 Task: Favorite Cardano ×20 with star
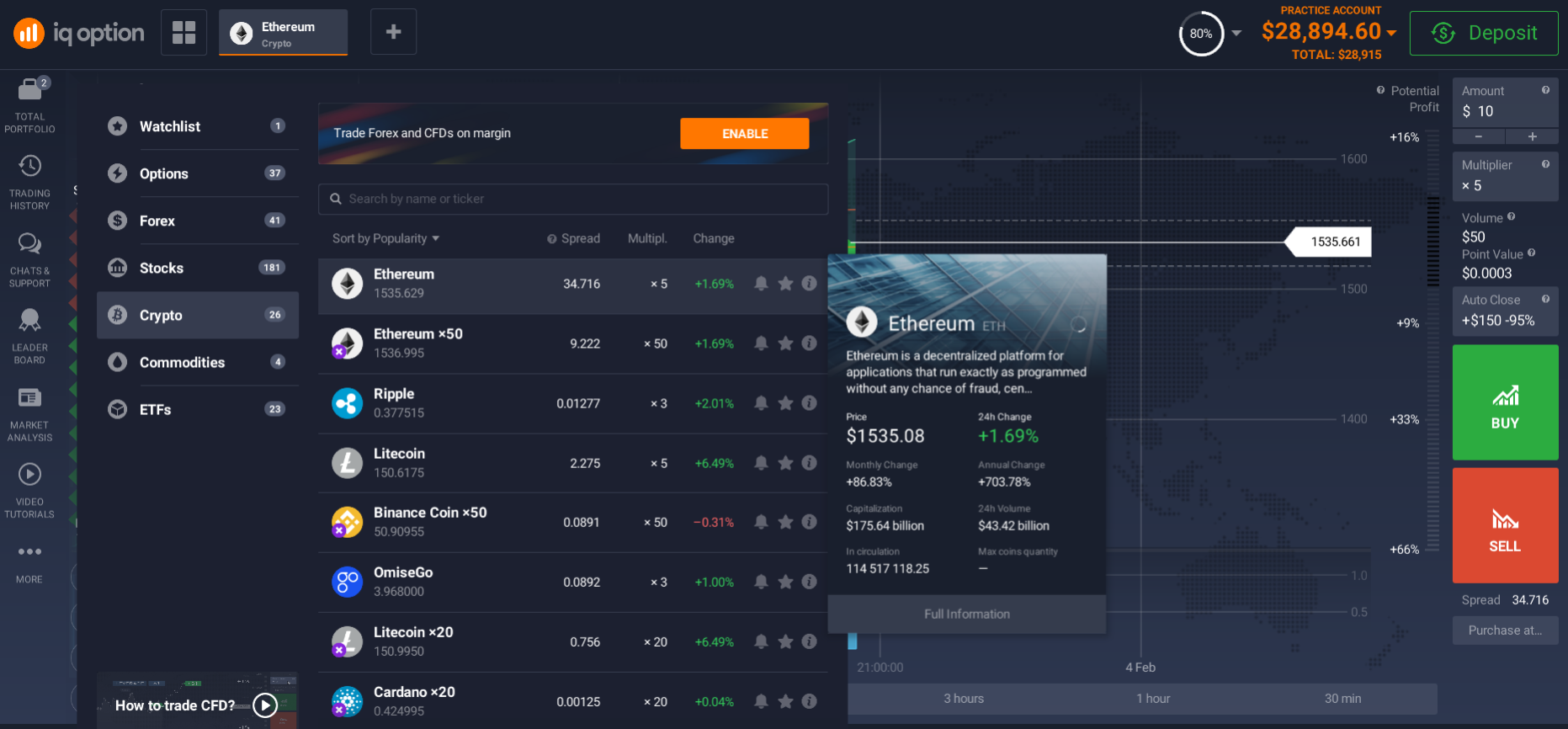click(785, 701)
